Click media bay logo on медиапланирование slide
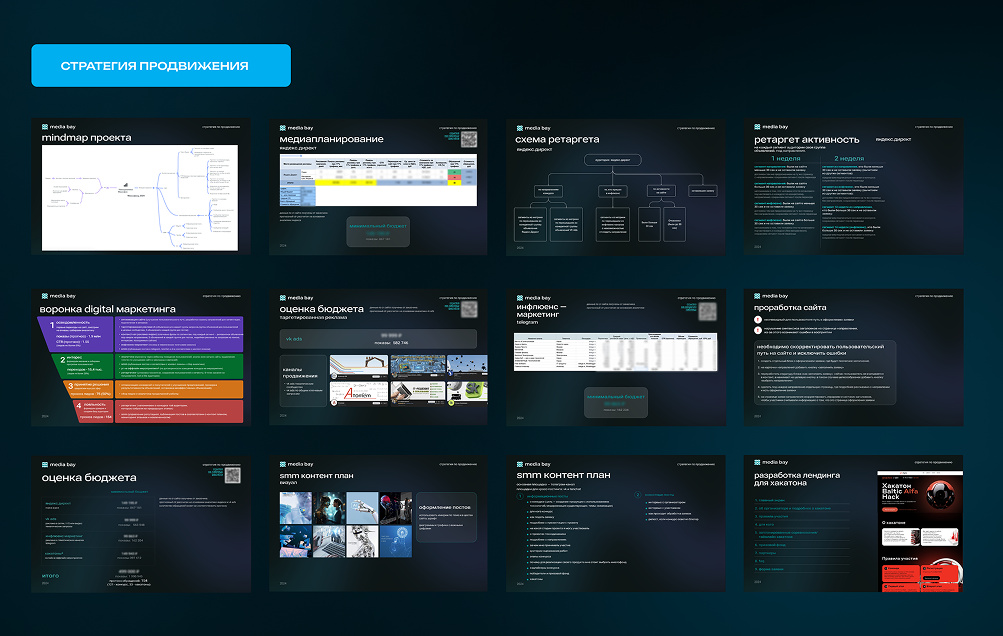The image size is (1003, 636). 296,128
